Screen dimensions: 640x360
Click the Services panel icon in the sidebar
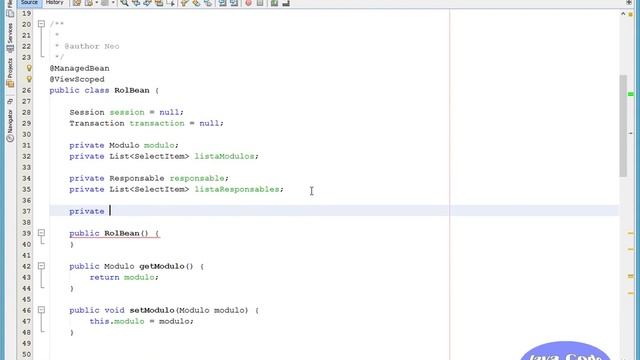pos(10,49)
